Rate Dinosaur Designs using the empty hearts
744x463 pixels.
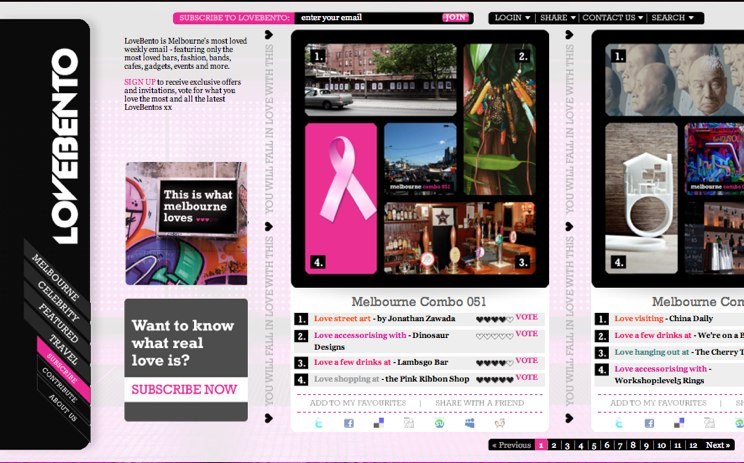[x=494, y=336]
